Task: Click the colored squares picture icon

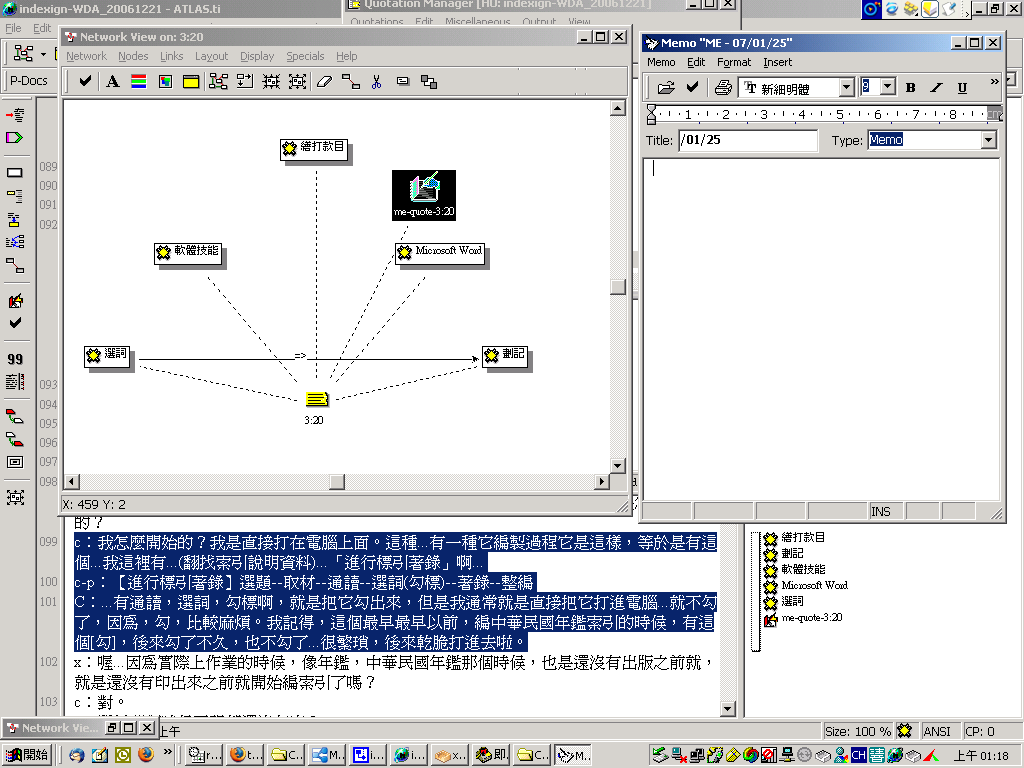Action: [165, 81]
